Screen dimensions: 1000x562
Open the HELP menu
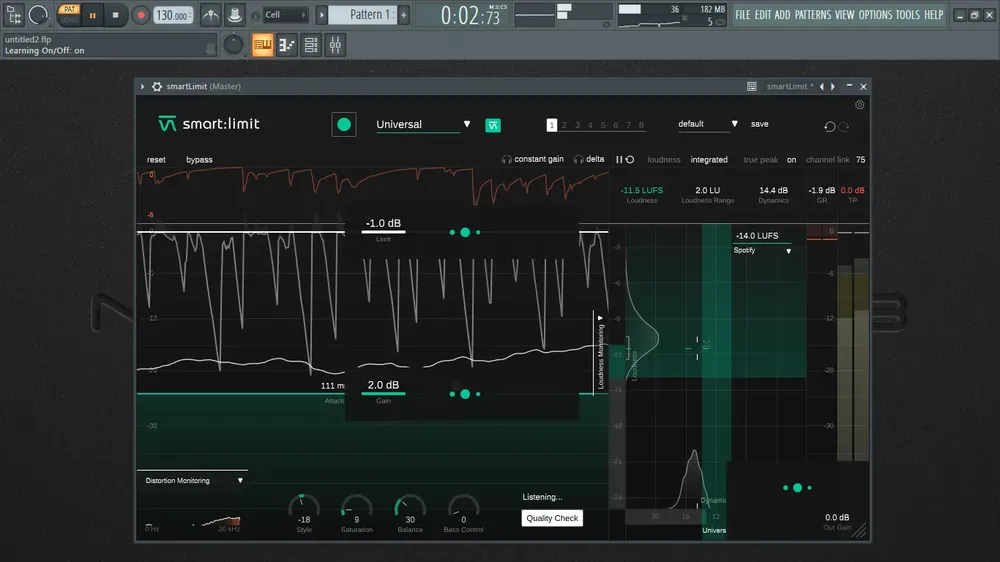[934, 15]
